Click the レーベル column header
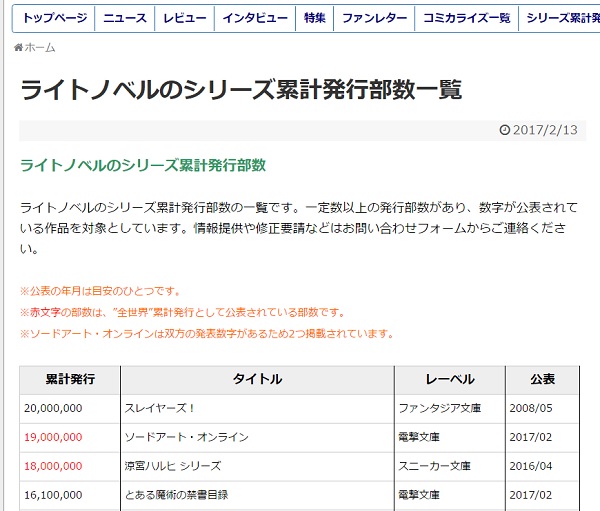Viewport: 600px width, 511px height. click(x=450, y=379)
